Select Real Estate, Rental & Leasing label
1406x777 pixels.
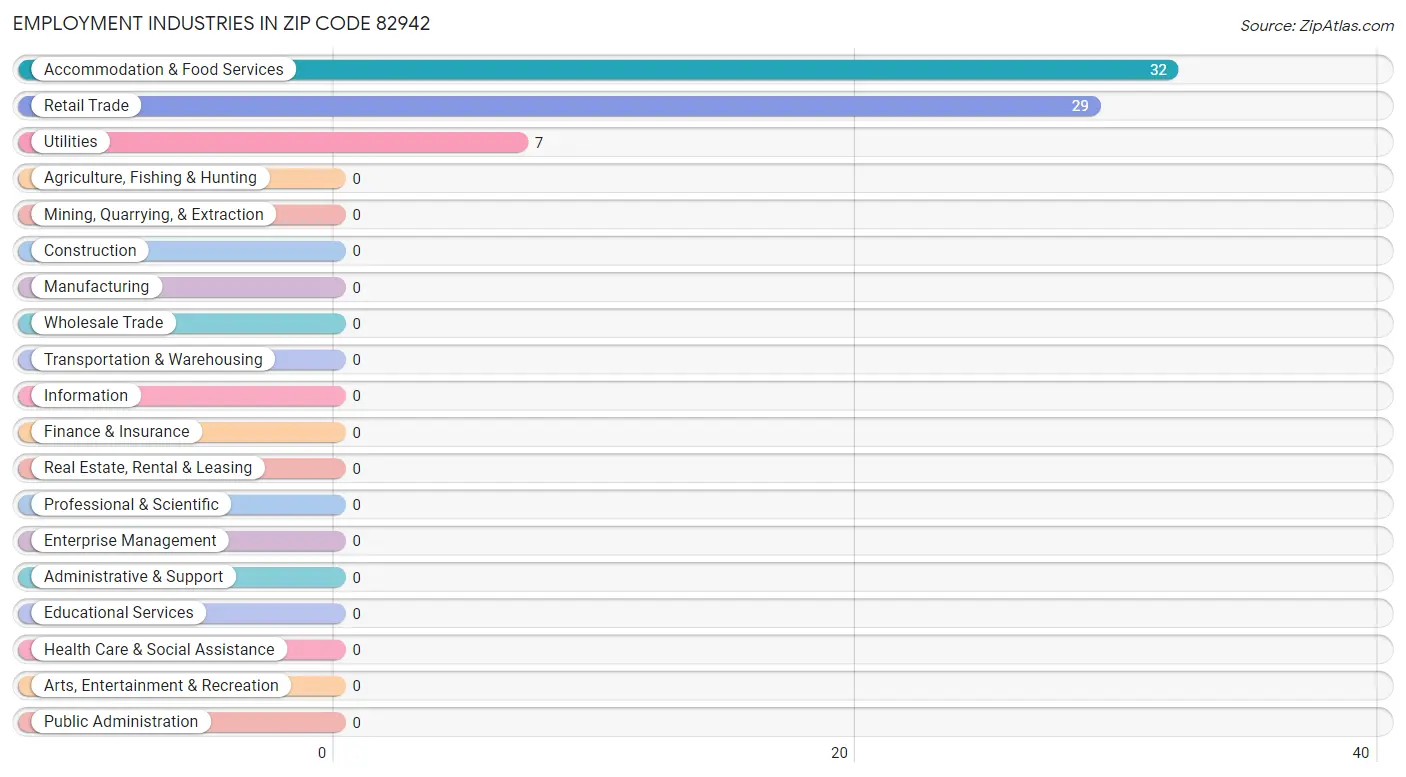[x=148, y=468]
